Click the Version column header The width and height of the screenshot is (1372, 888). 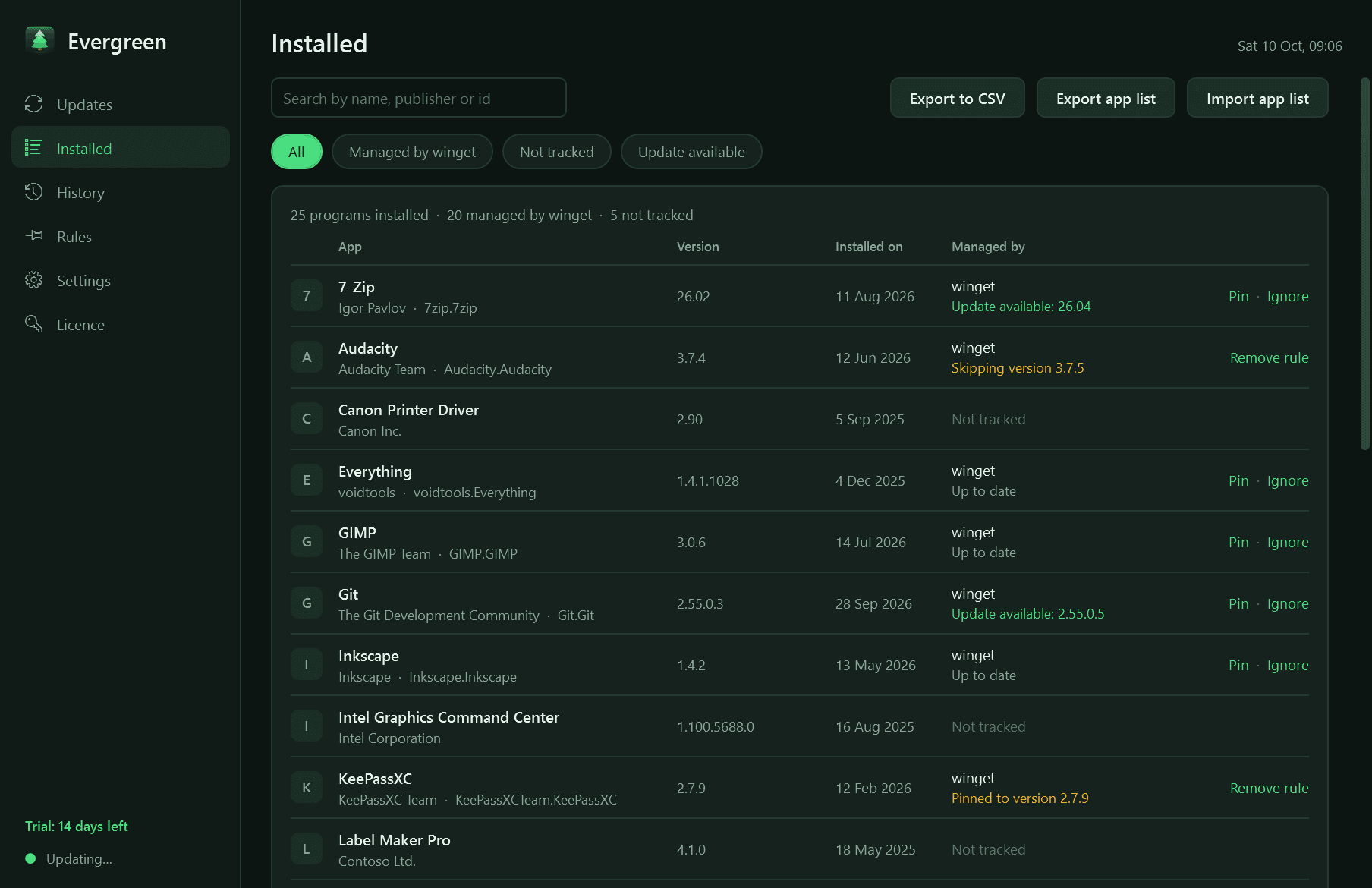(x=698, y=247)
